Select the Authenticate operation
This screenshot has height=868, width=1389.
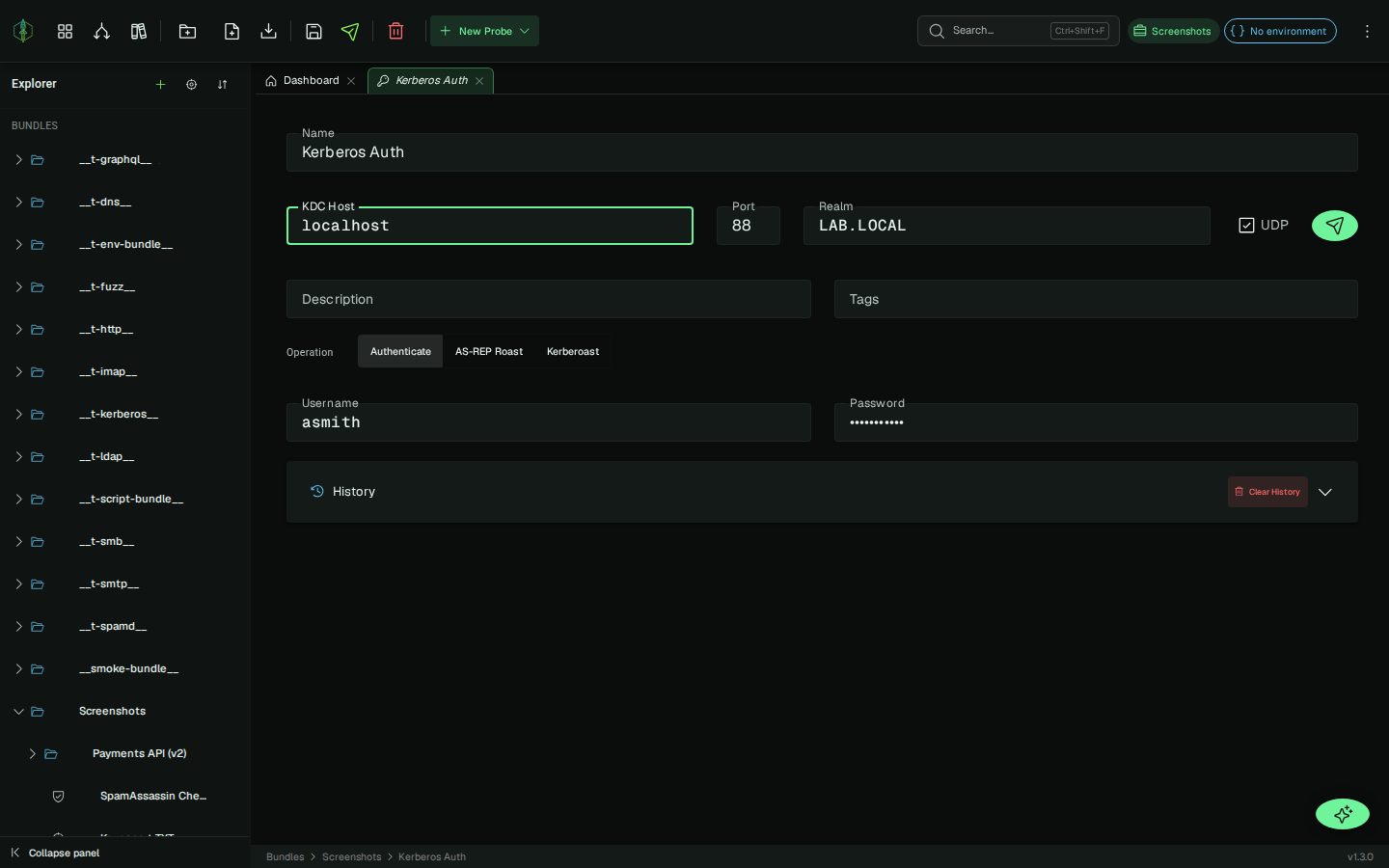400,351
